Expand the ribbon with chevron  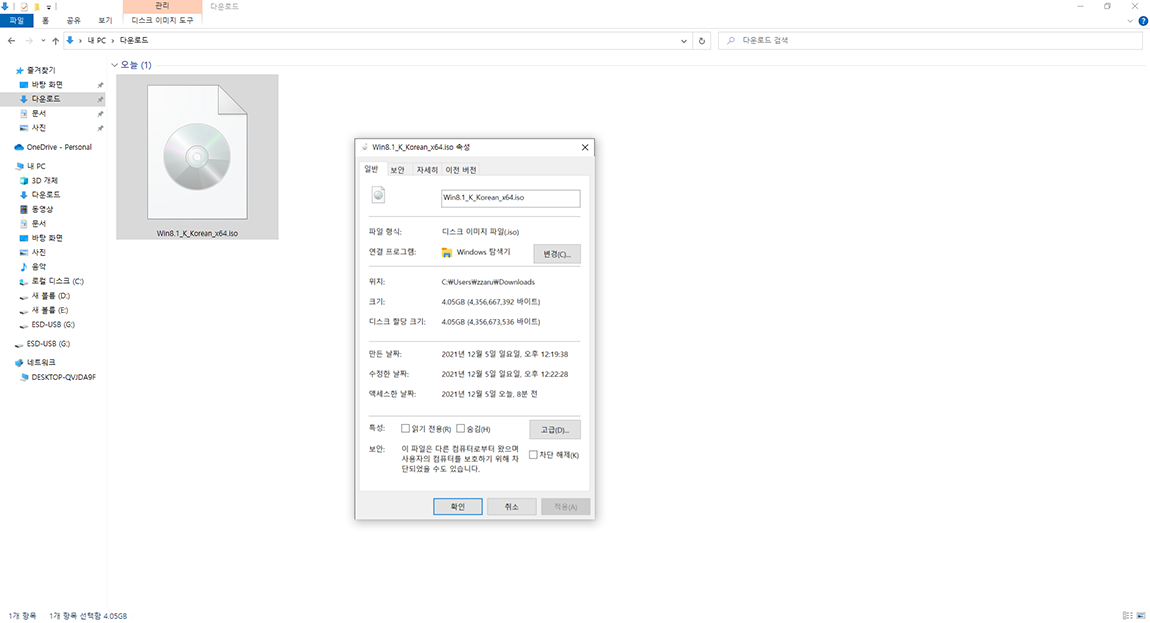1130,21
